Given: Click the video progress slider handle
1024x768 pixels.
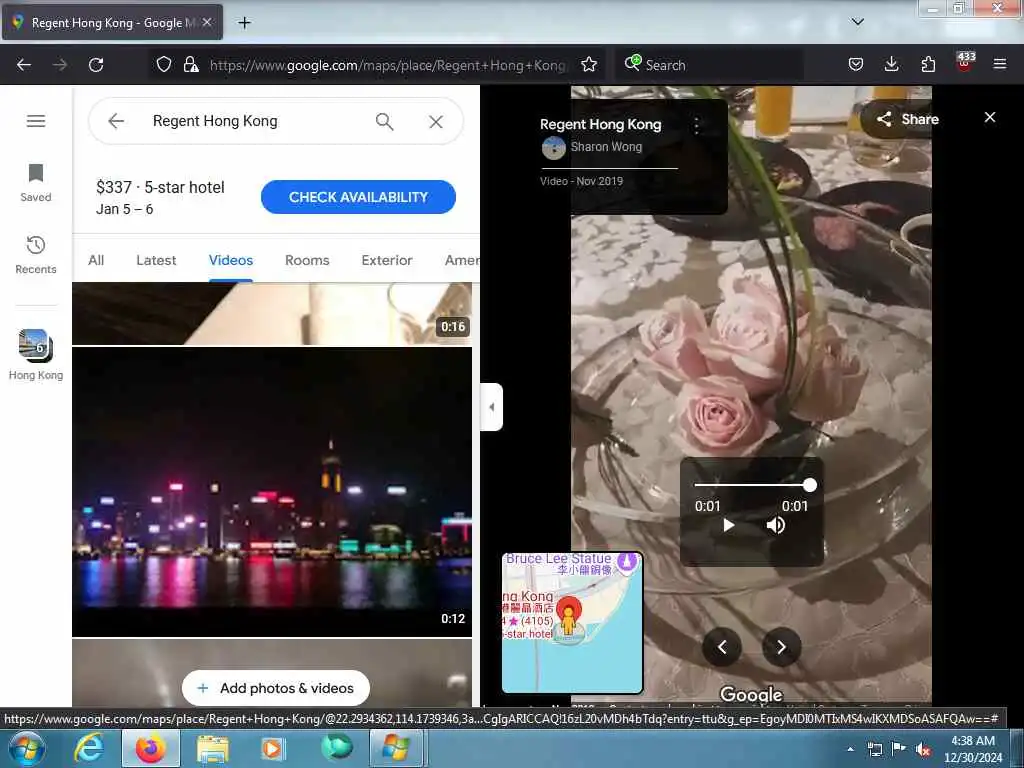Looking at the screenshot, I should pos(810,485).
